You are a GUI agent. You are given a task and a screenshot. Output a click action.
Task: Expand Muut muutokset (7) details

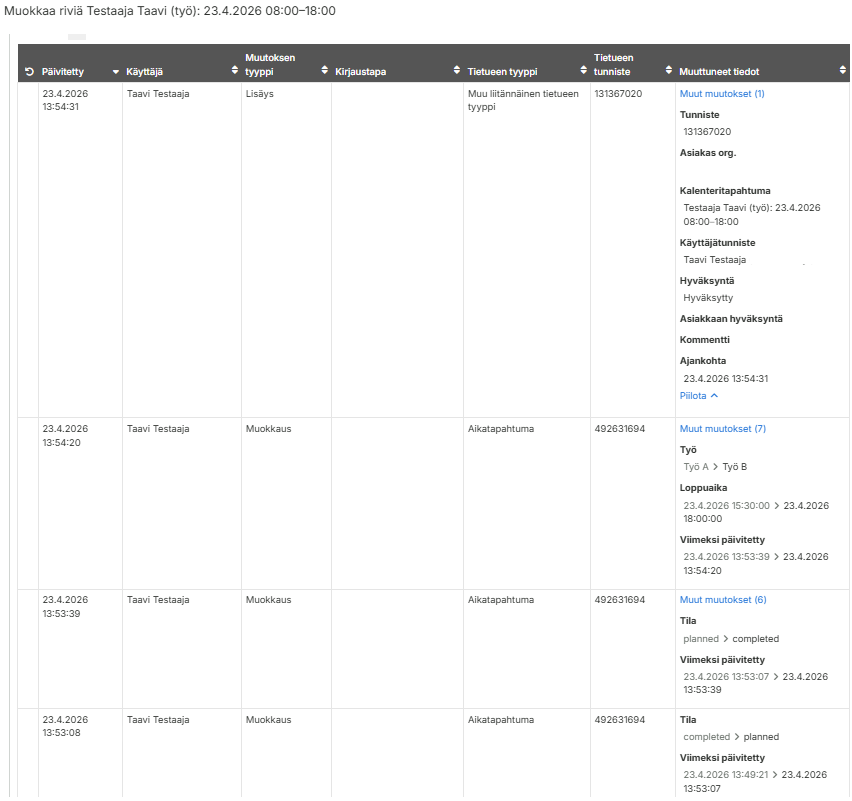[722, 429]
